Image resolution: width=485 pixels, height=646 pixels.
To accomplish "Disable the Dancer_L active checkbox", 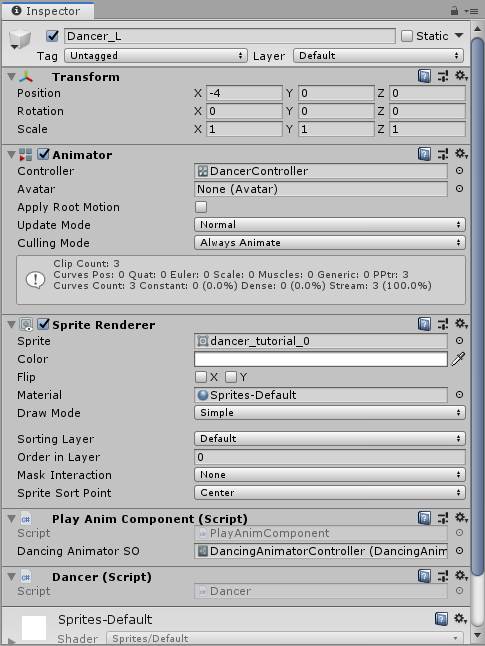I will click(x=52, y=36).
